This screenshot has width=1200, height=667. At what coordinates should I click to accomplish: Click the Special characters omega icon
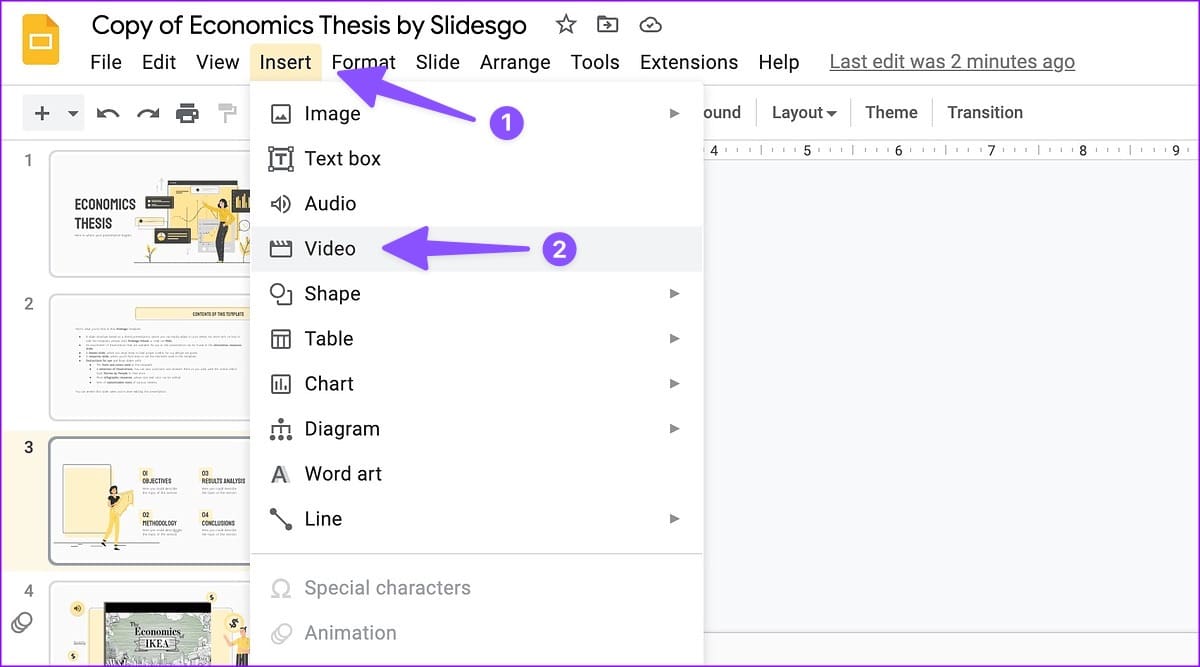pyautogui.click(x=281, y=588)
